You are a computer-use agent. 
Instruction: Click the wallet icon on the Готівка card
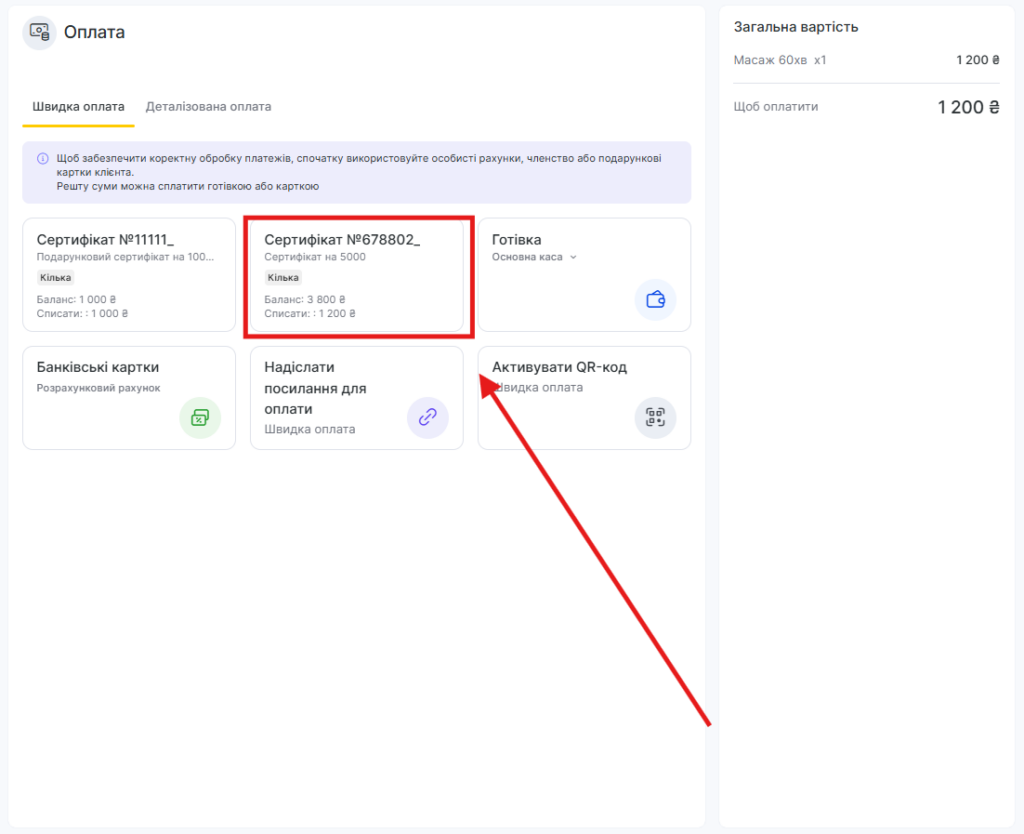655,299
